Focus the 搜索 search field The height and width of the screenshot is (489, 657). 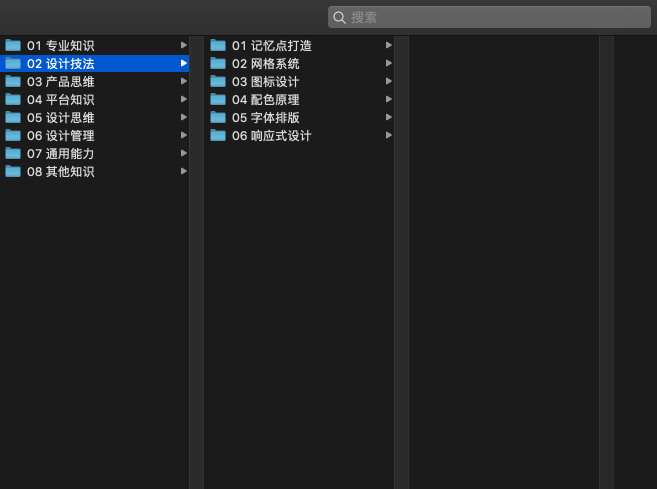coord(489,17)
